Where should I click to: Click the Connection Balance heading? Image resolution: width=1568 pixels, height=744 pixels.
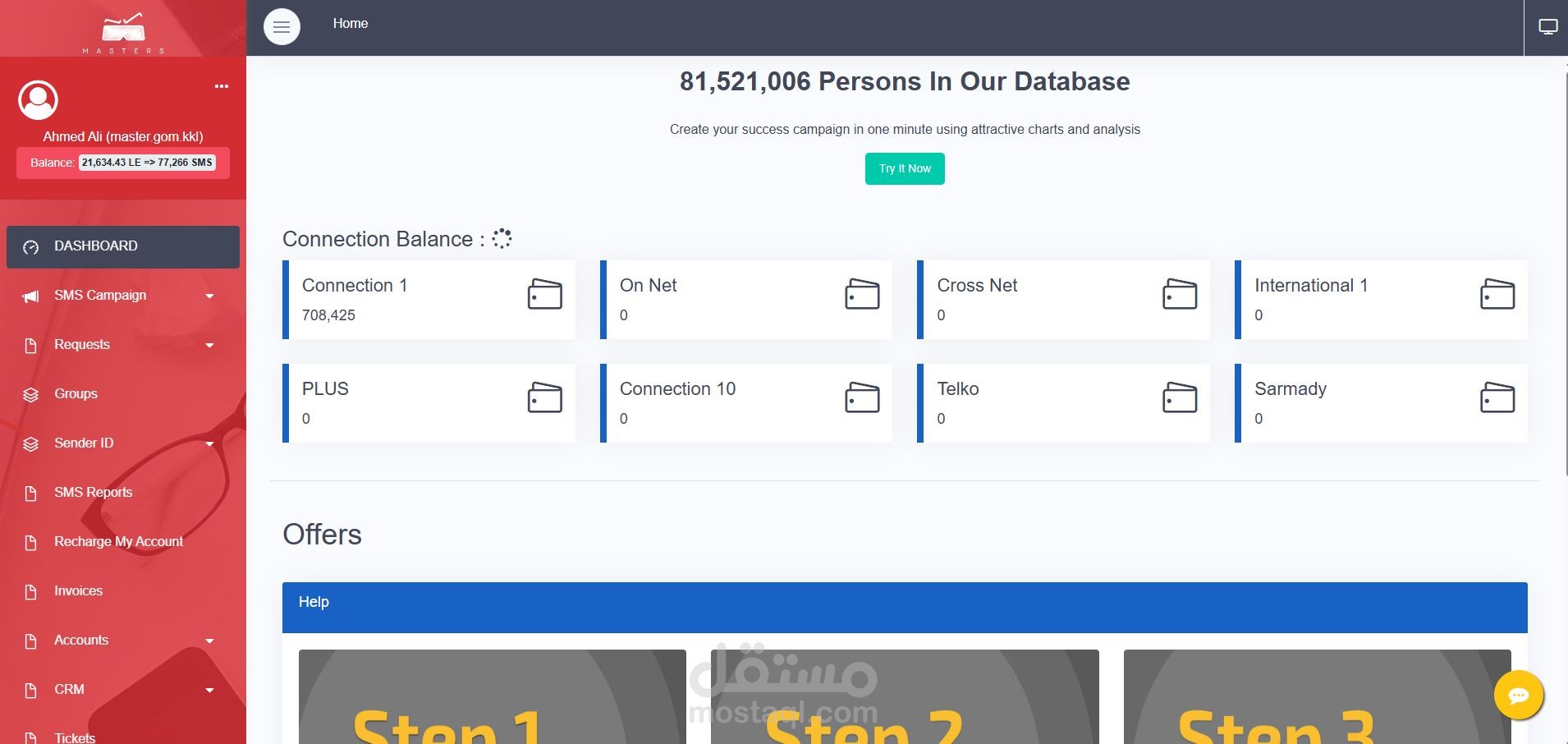(x=383, y=239)
